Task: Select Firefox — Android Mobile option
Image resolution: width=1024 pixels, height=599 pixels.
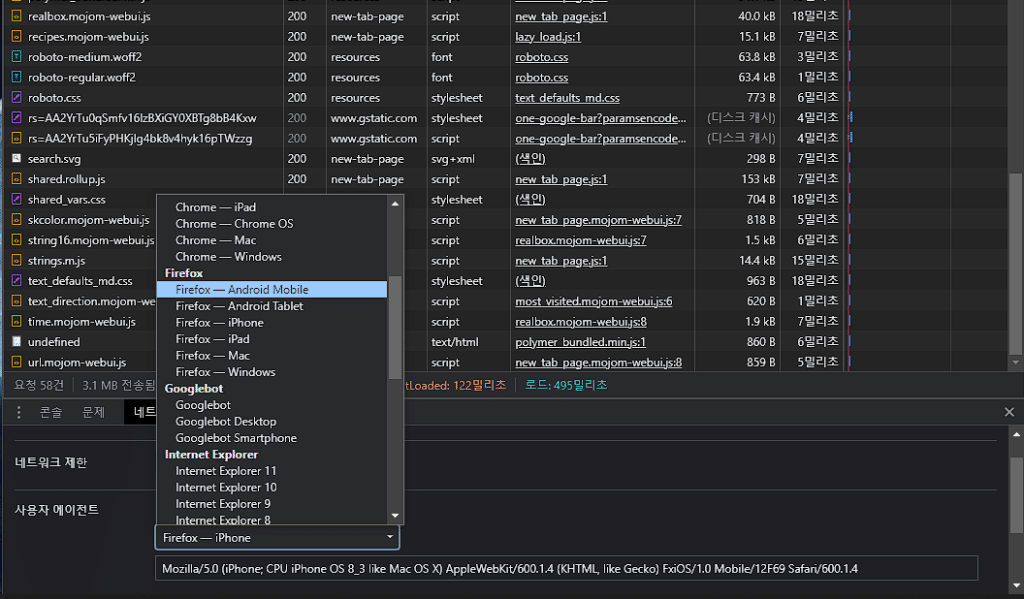Action: pos(272,289)
